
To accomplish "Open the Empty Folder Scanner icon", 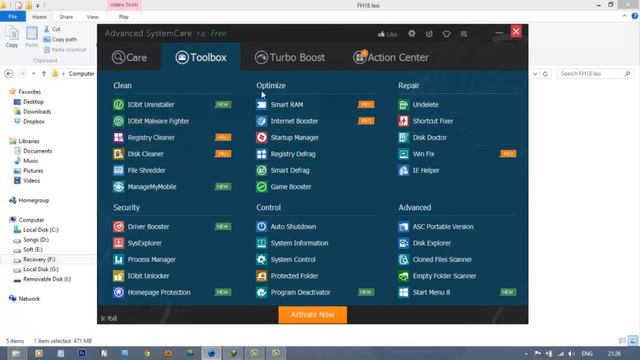I will click(x=403, y=276).
